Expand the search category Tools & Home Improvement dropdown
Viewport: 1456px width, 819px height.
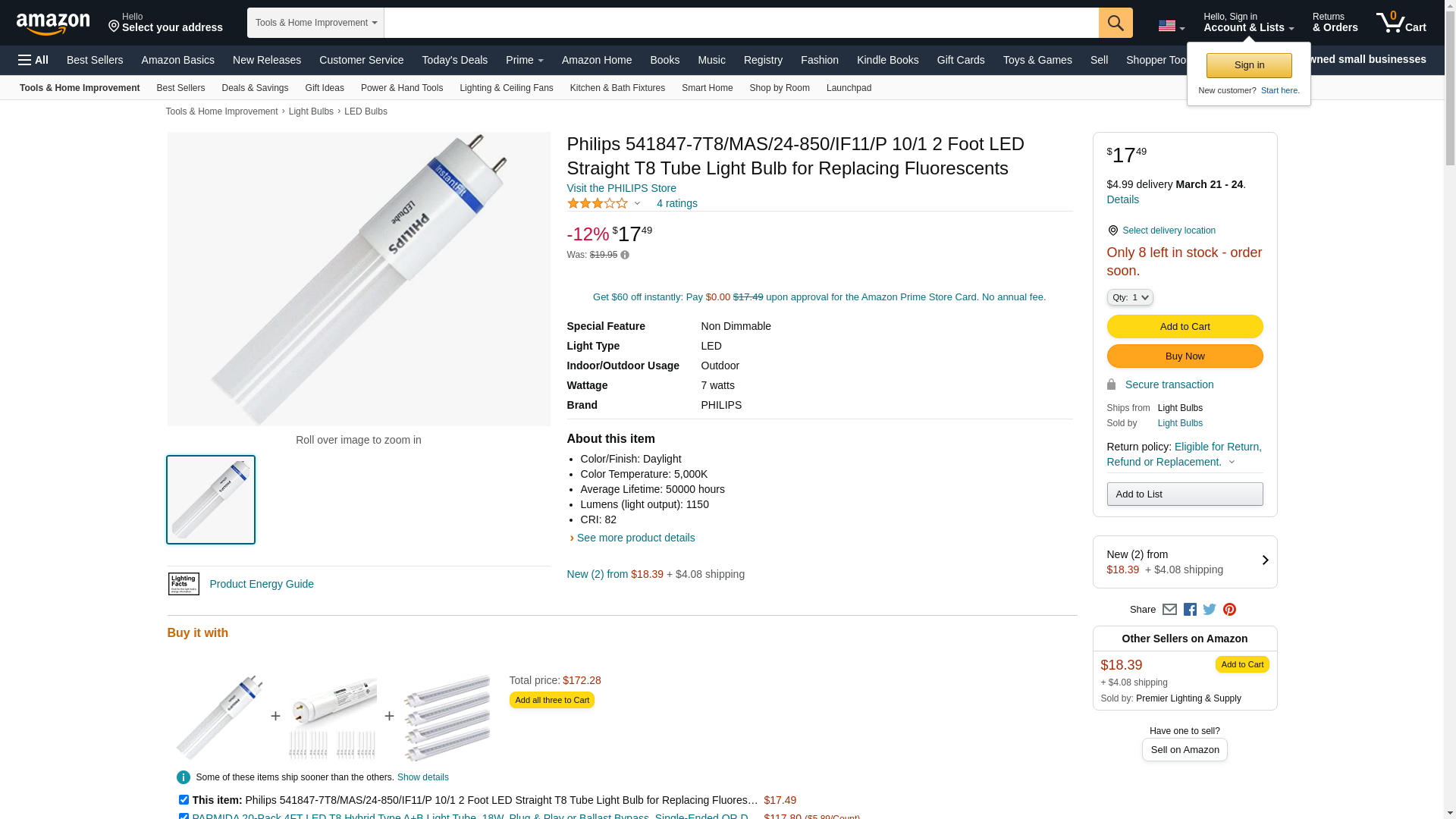315,23
